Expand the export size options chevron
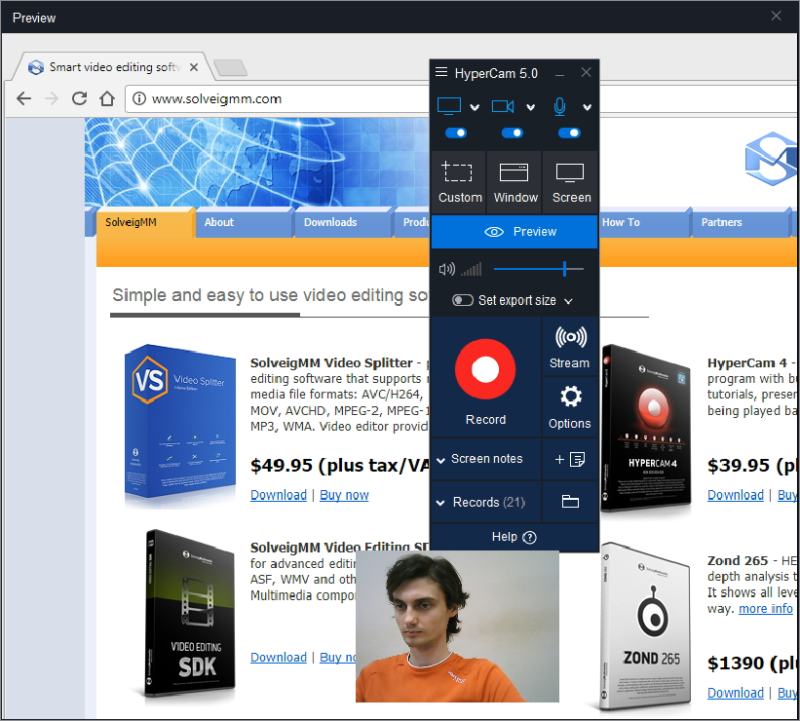The height and width of the screenshot is (721, 800). pos(568,301)
